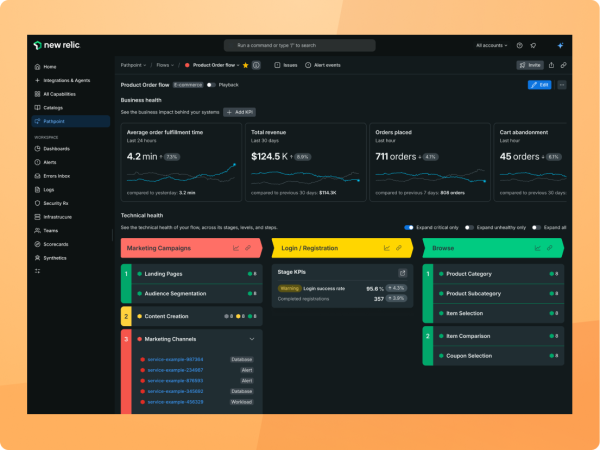This screenshot has width=600, height=450.
Task: Expand the Audience Segmentation step
Action: click(x=197, y=293)
